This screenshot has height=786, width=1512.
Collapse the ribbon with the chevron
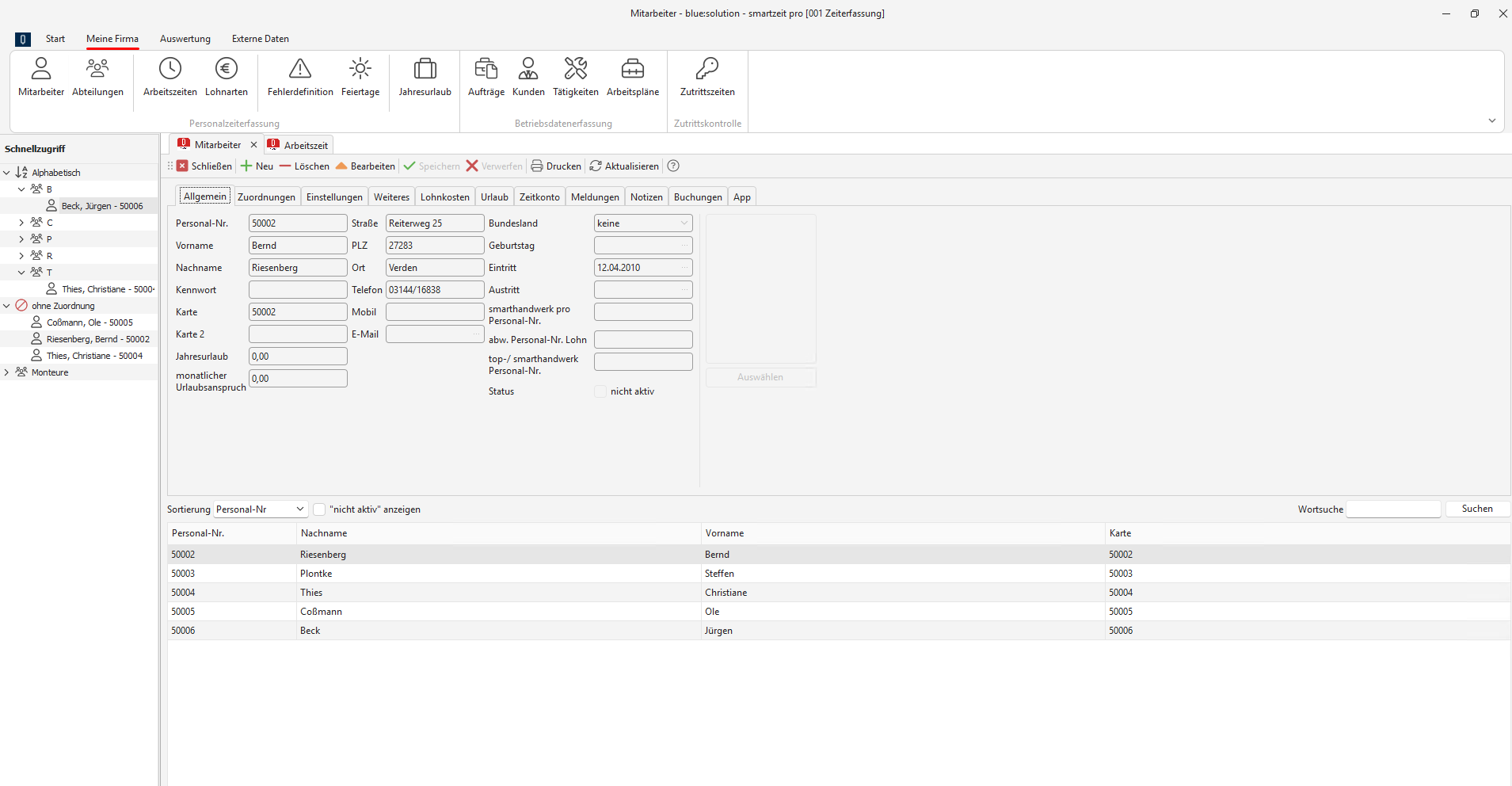tap(1492, 121)
